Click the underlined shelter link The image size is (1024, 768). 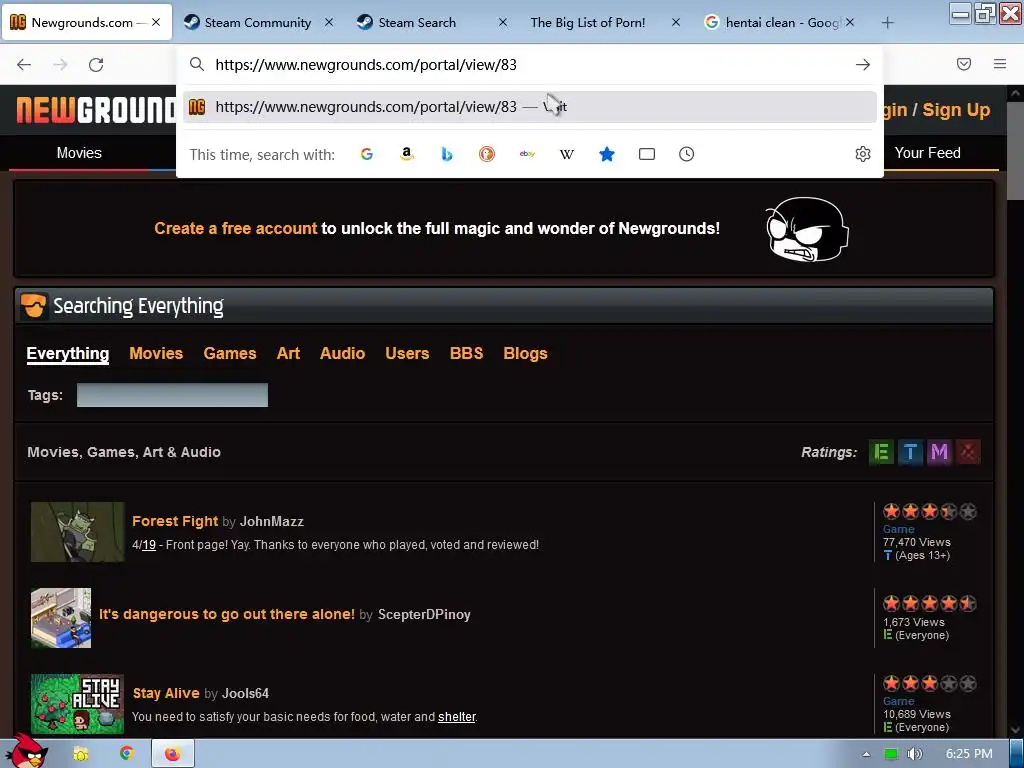coord(456,717)
